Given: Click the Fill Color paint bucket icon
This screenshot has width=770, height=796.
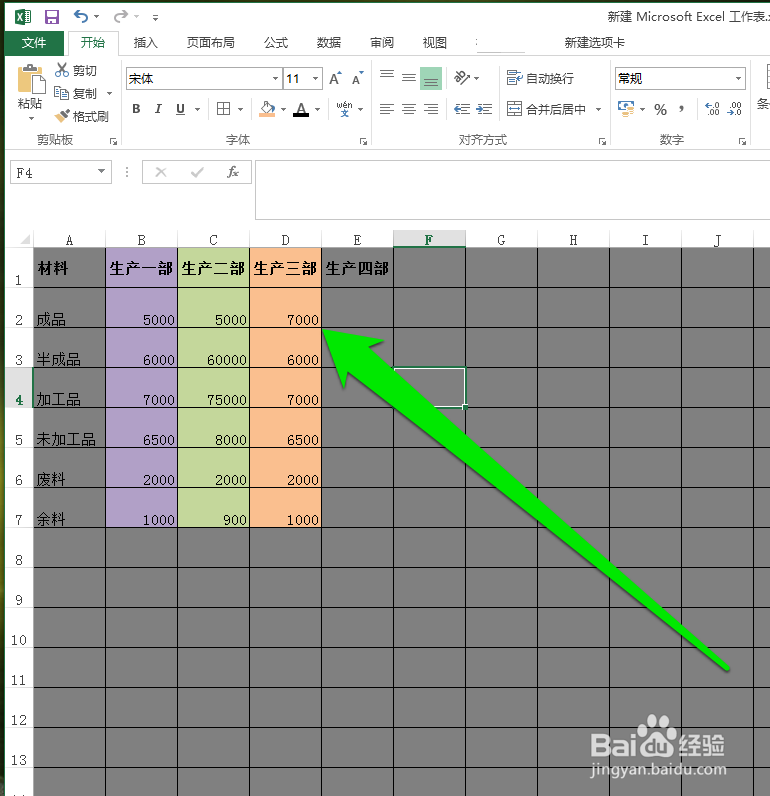Looking at the screenshot, I should point(267,109).
